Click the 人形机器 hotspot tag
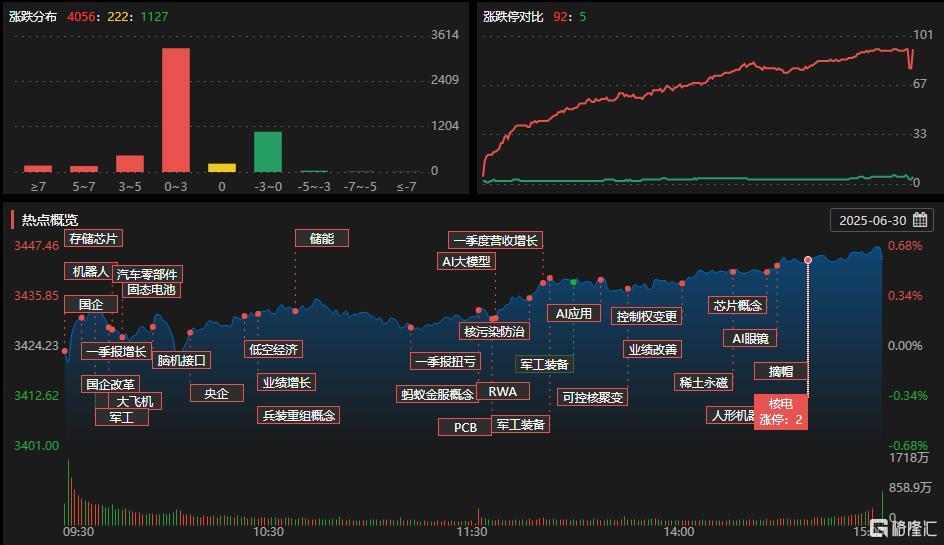Viewport: 944px width, 545px height. click(x=731, y=416)
